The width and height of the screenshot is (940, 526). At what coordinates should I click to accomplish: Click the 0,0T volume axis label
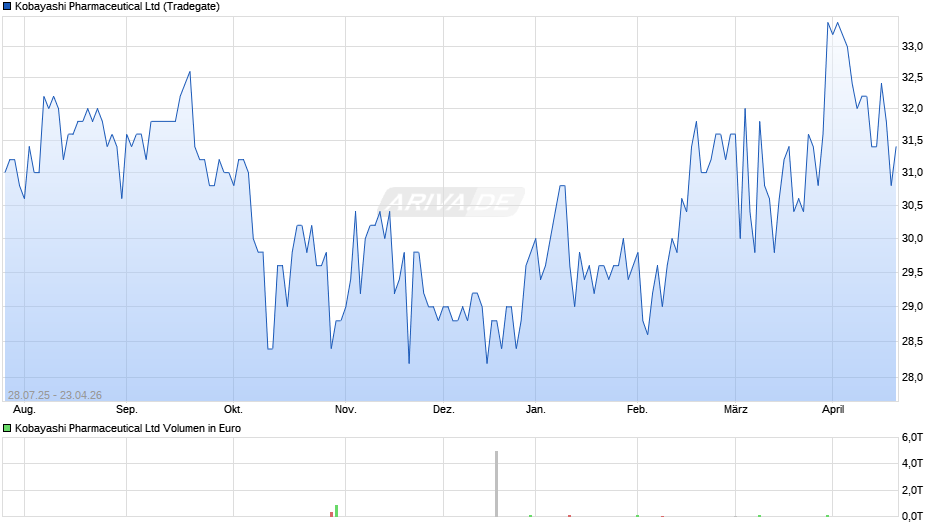pyautogui.click(x=912, y=516)
